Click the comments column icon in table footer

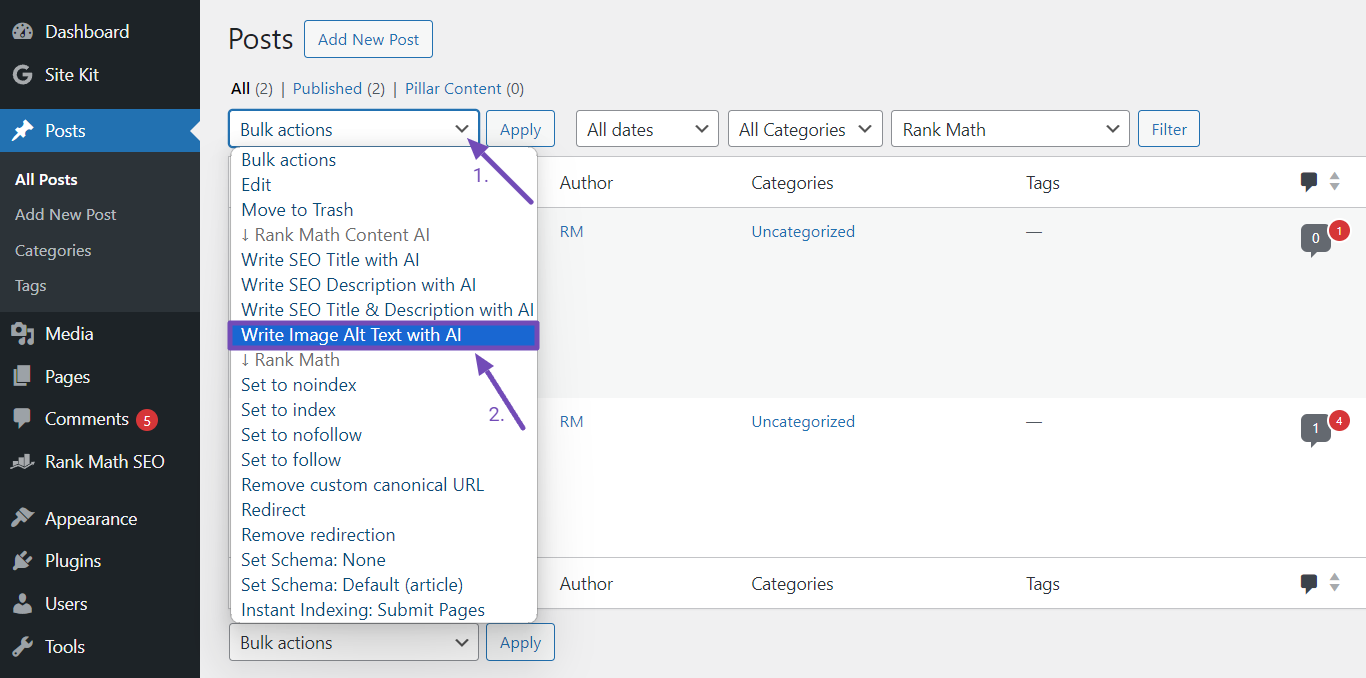tap(1309, 584)
